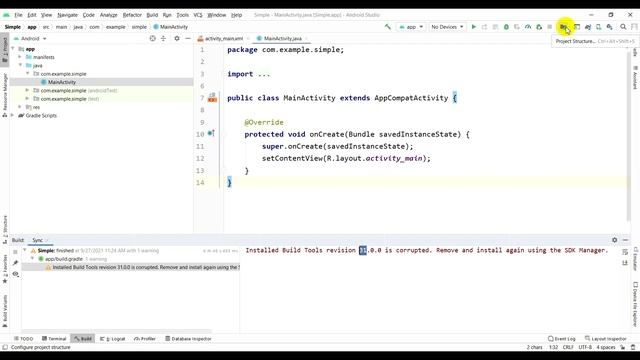Toggle the Emulator tool window on right edge
The height and width of the screenshot is (360, 640).
[x=636, y=259]
